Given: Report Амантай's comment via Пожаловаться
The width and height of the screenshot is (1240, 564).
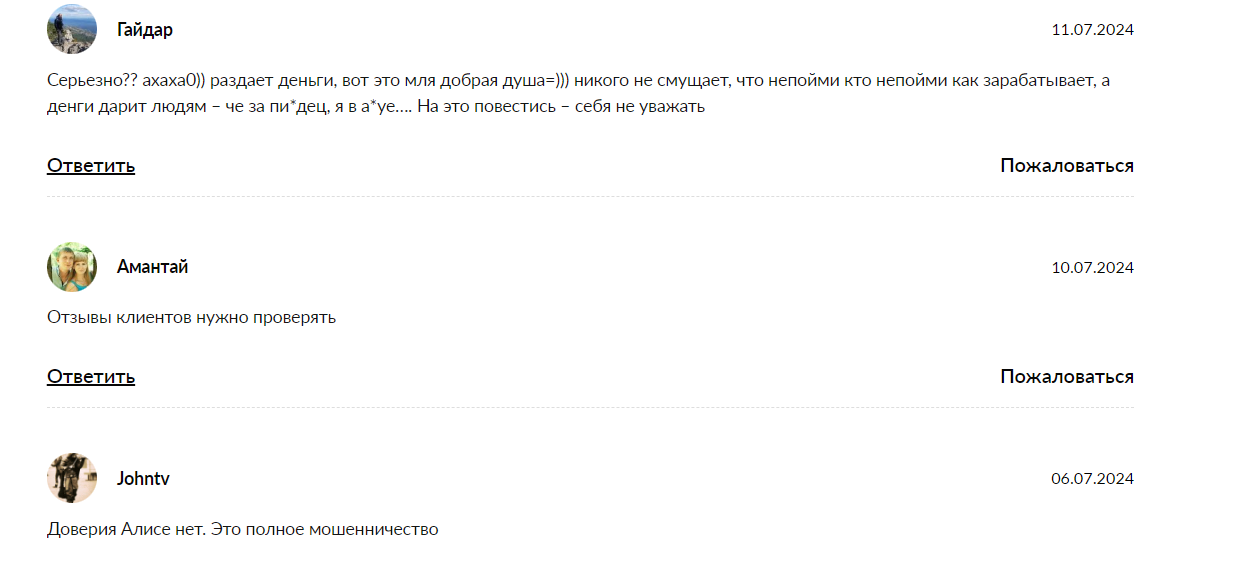Looking at the screenshot, I should (1066, 377).
